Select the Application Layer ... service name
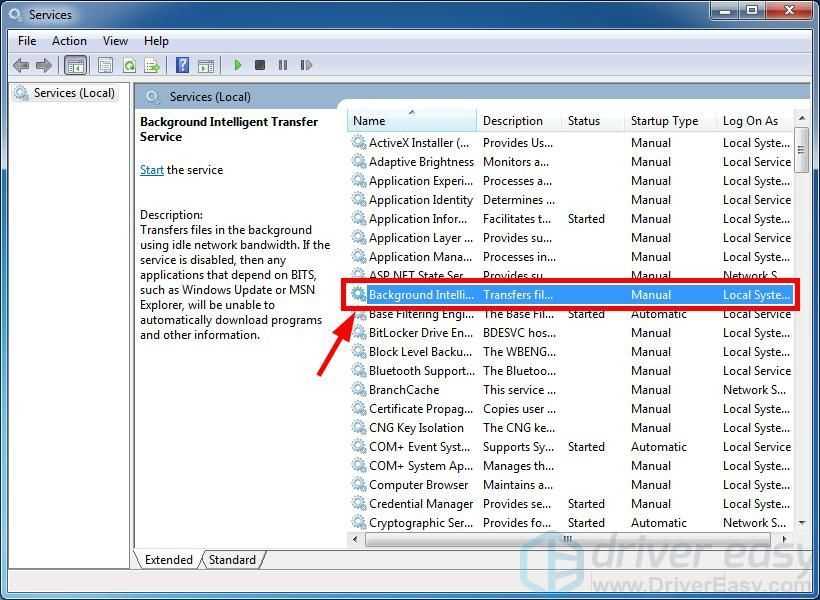Image resolution: width=820 pixels, height=600 pixels. 421,237
